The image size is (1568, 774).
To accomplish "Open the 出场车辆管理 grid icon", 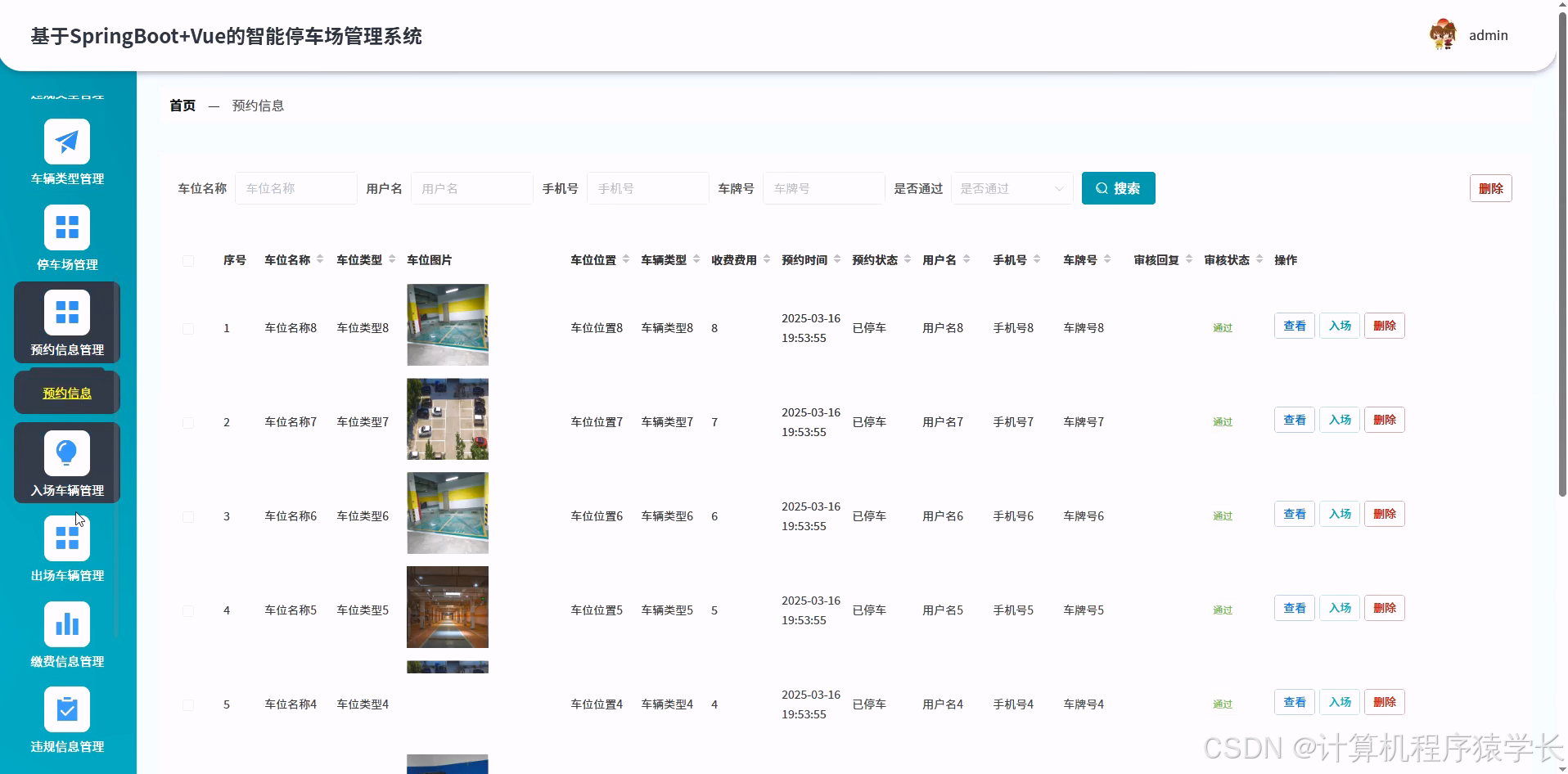I will tap(67, 538).
